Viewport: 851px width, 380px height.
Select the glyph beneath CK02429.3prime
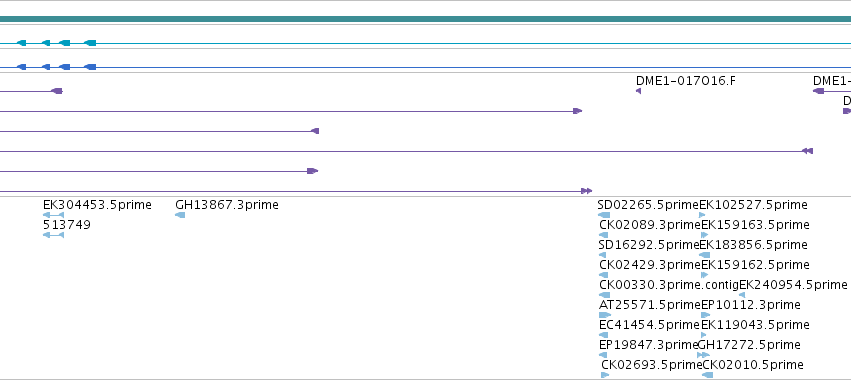coord(603,275)
